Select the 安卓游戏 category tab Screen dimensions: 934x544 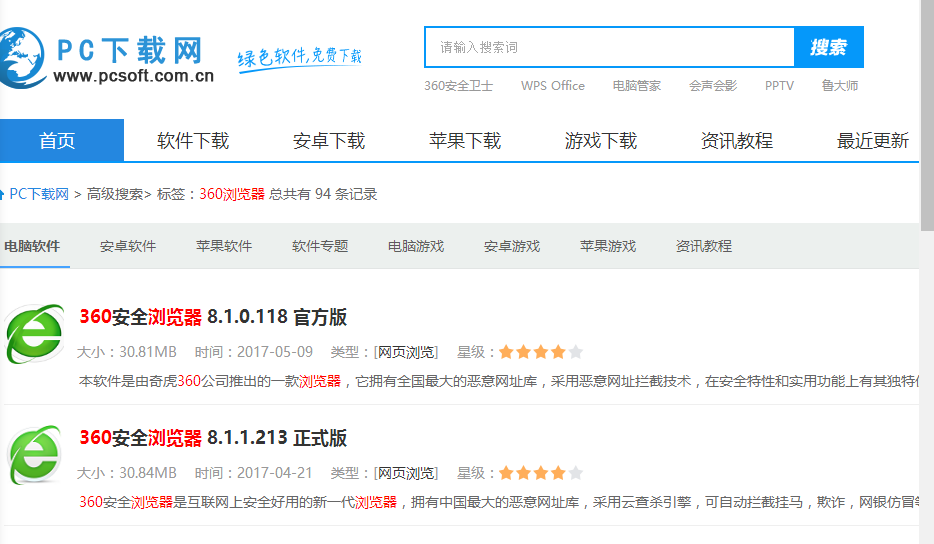tap(512, 246)
